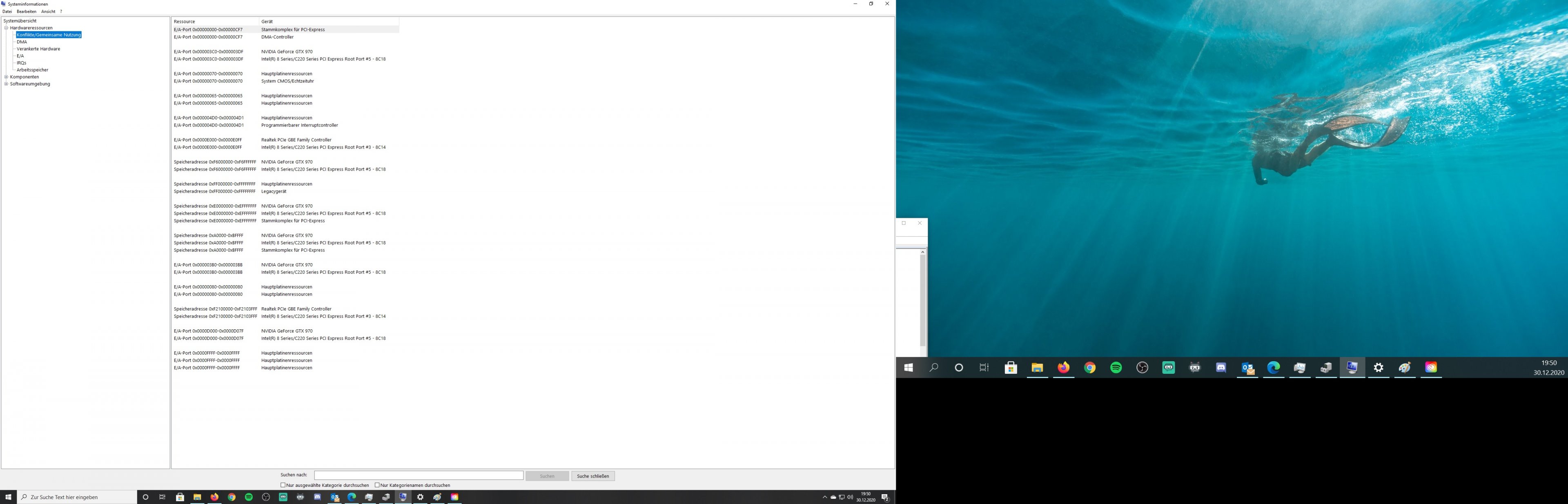Collapse the Hardwareressourcen tree node
Image resolution: width=1568 pixels, height=504 pixels.
coord(6,28)
